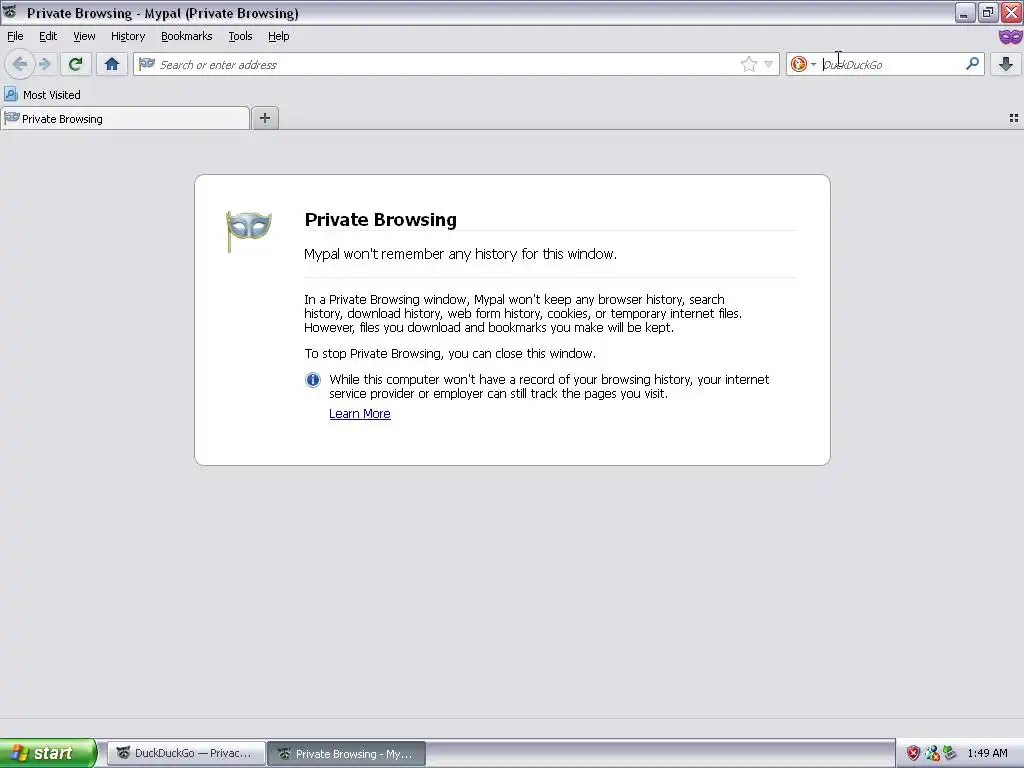
Task: Reload the current page
Action: coord(75,64)
